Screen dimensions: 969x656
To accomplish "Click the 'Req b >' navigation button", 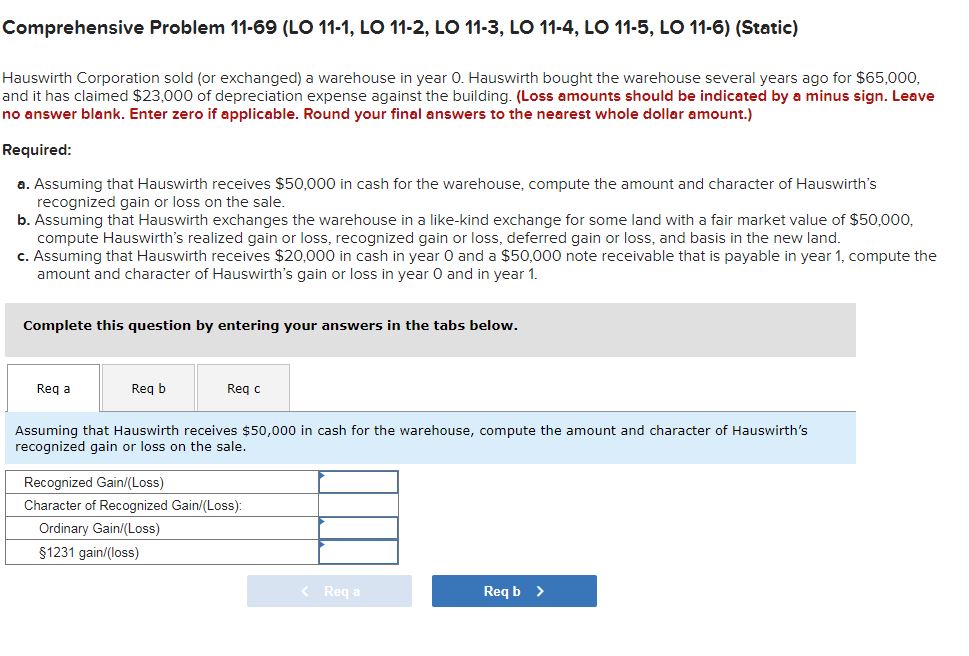I will pyautogui.click(x=513, y=590).
